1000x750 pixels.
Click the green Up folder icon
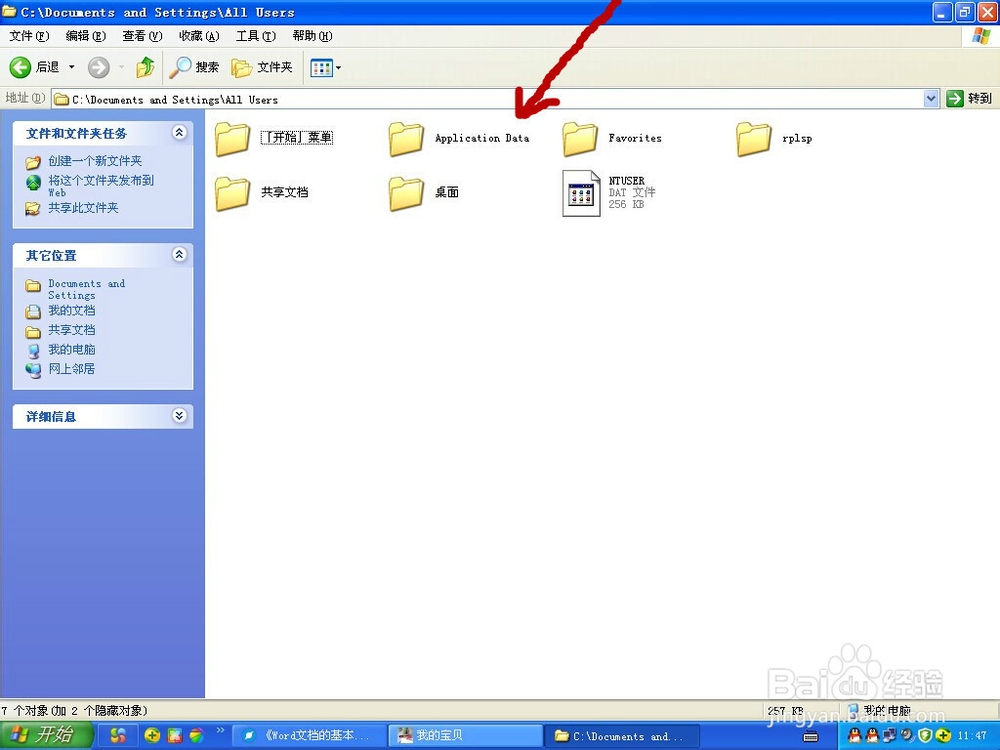point(145,67)
